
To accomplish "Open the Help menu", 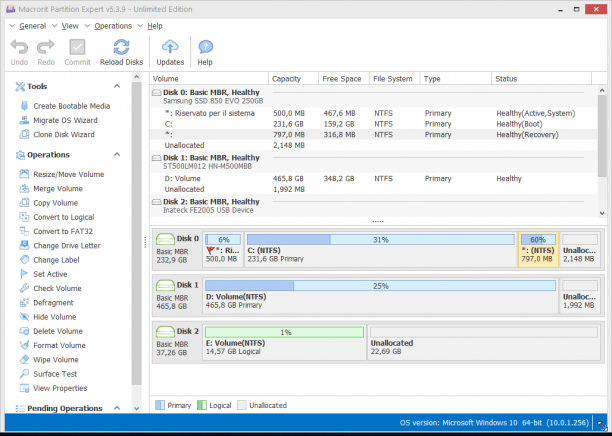I will point(155,26).
